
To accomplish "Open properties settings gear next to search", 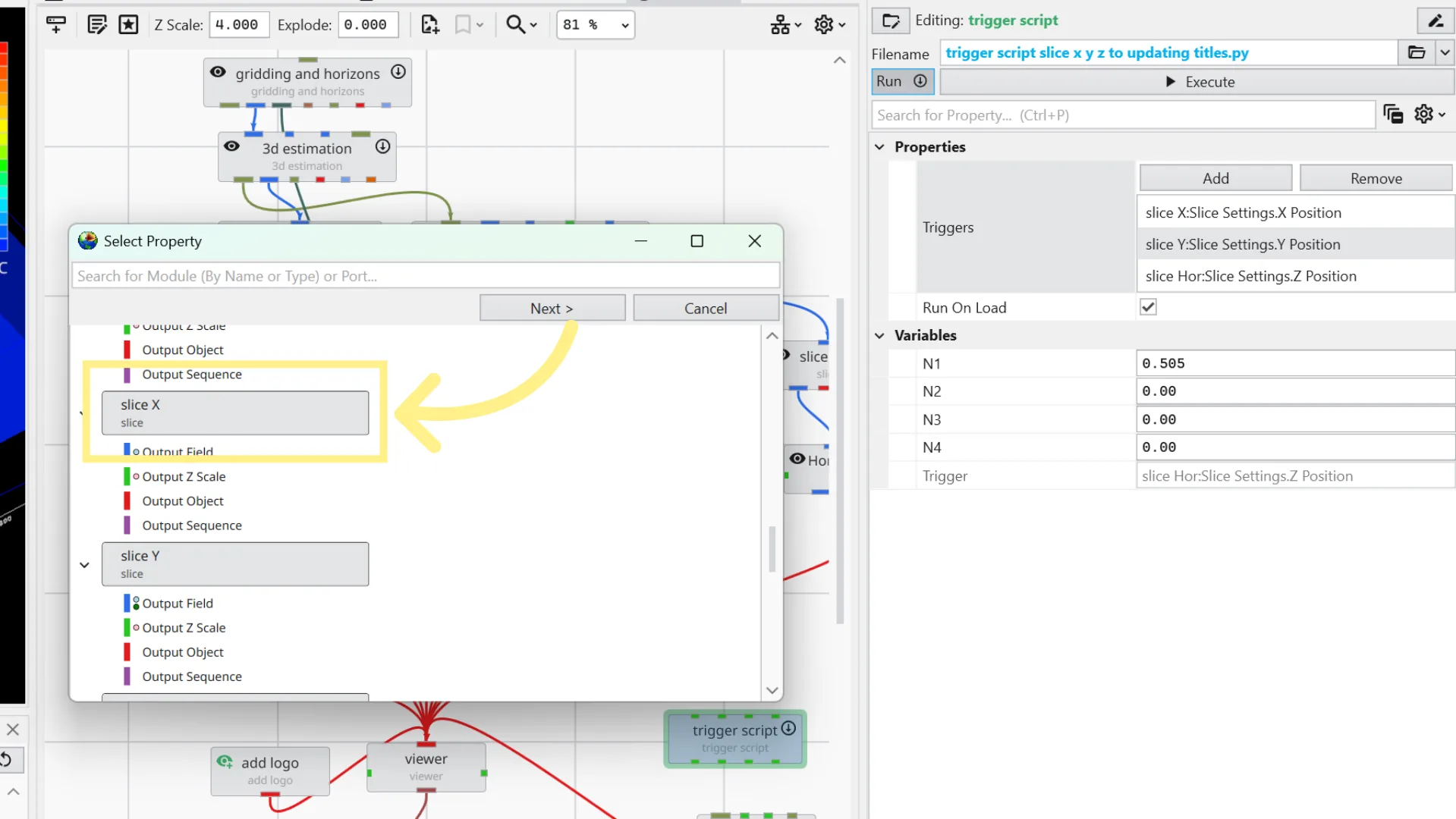I will tap(1429, 115).
